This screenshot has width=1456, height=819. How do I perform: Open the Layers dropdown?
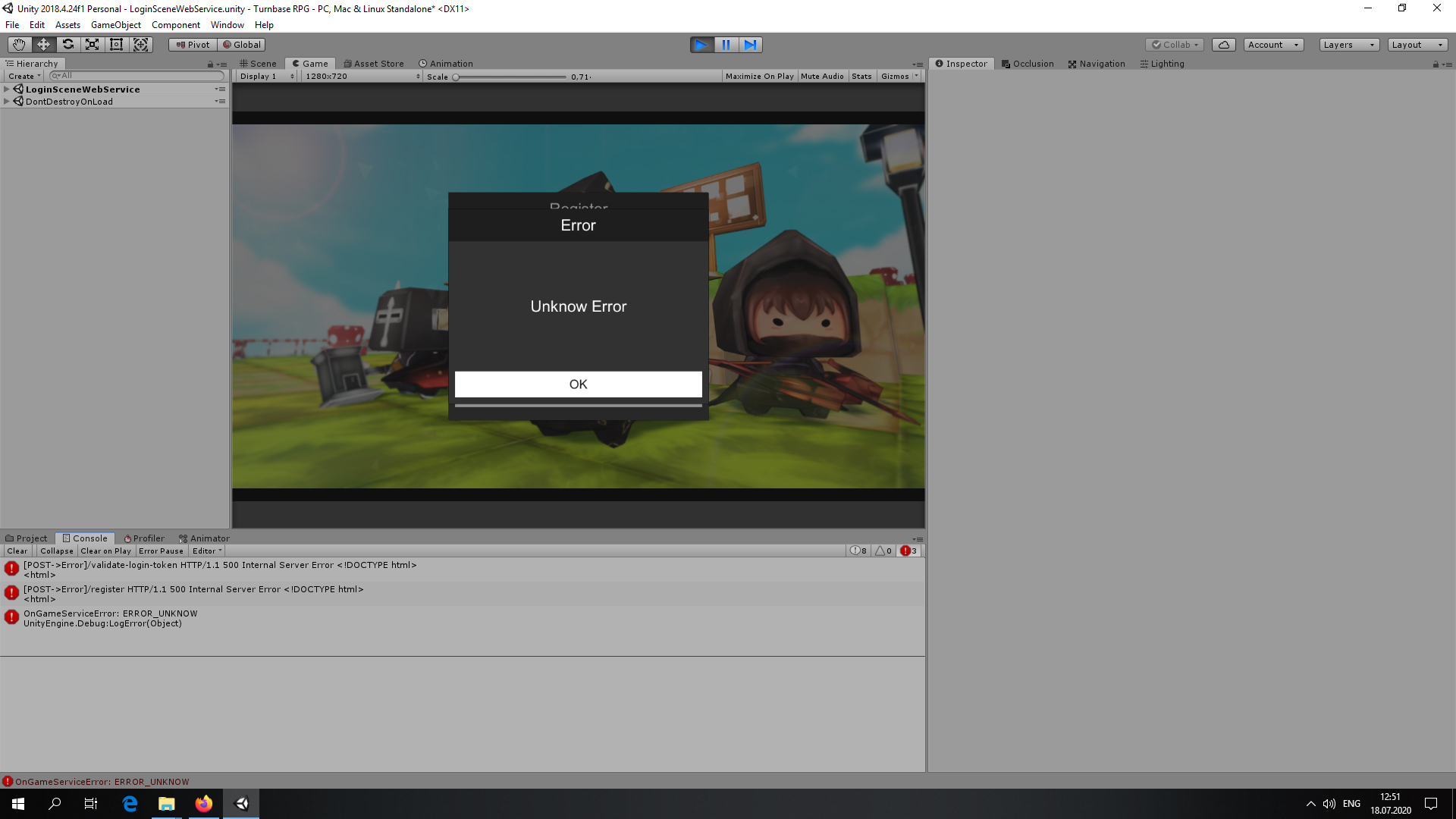[1348, 45]
